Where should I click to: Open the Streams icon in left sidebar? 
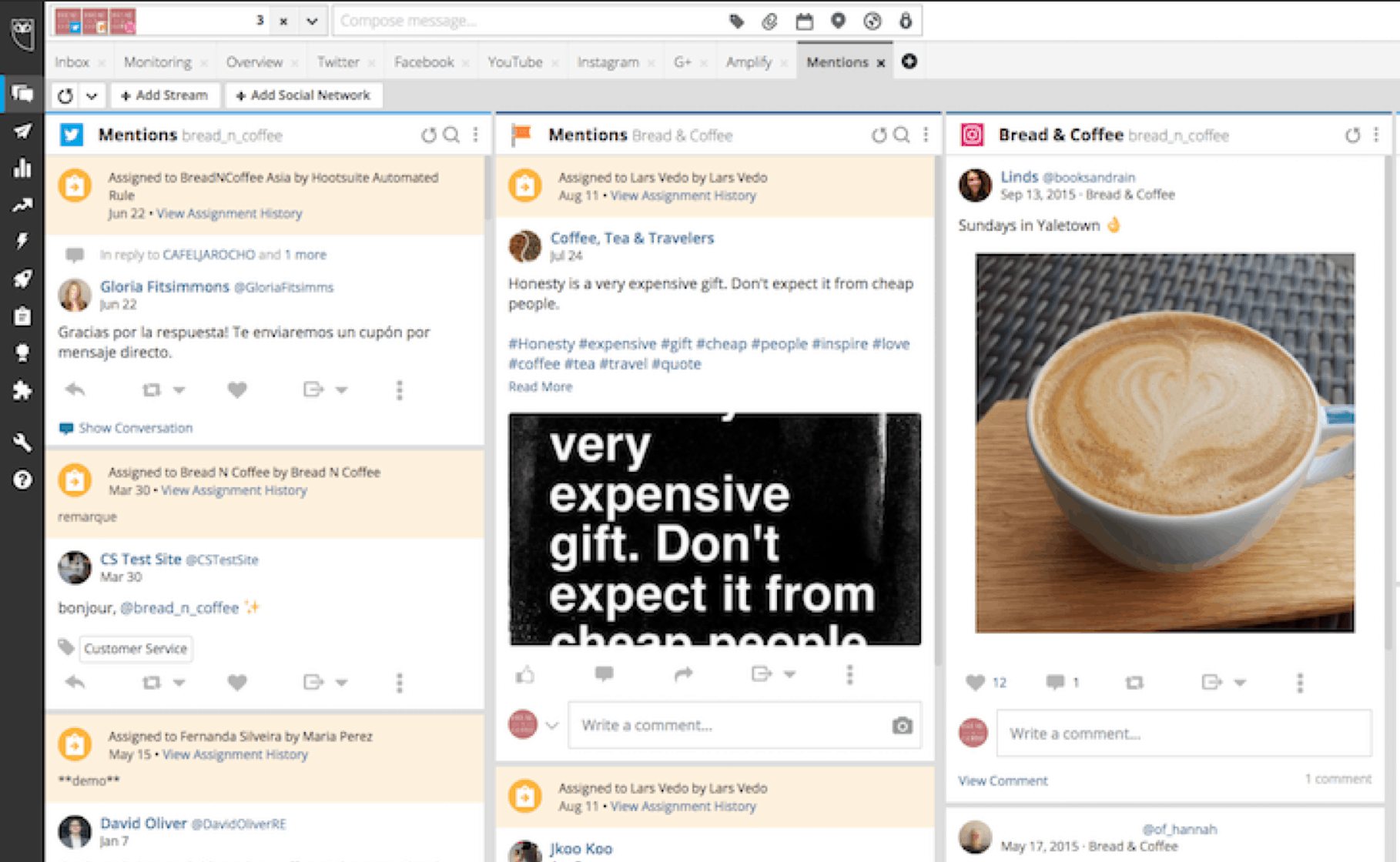[x=22, y=94]
